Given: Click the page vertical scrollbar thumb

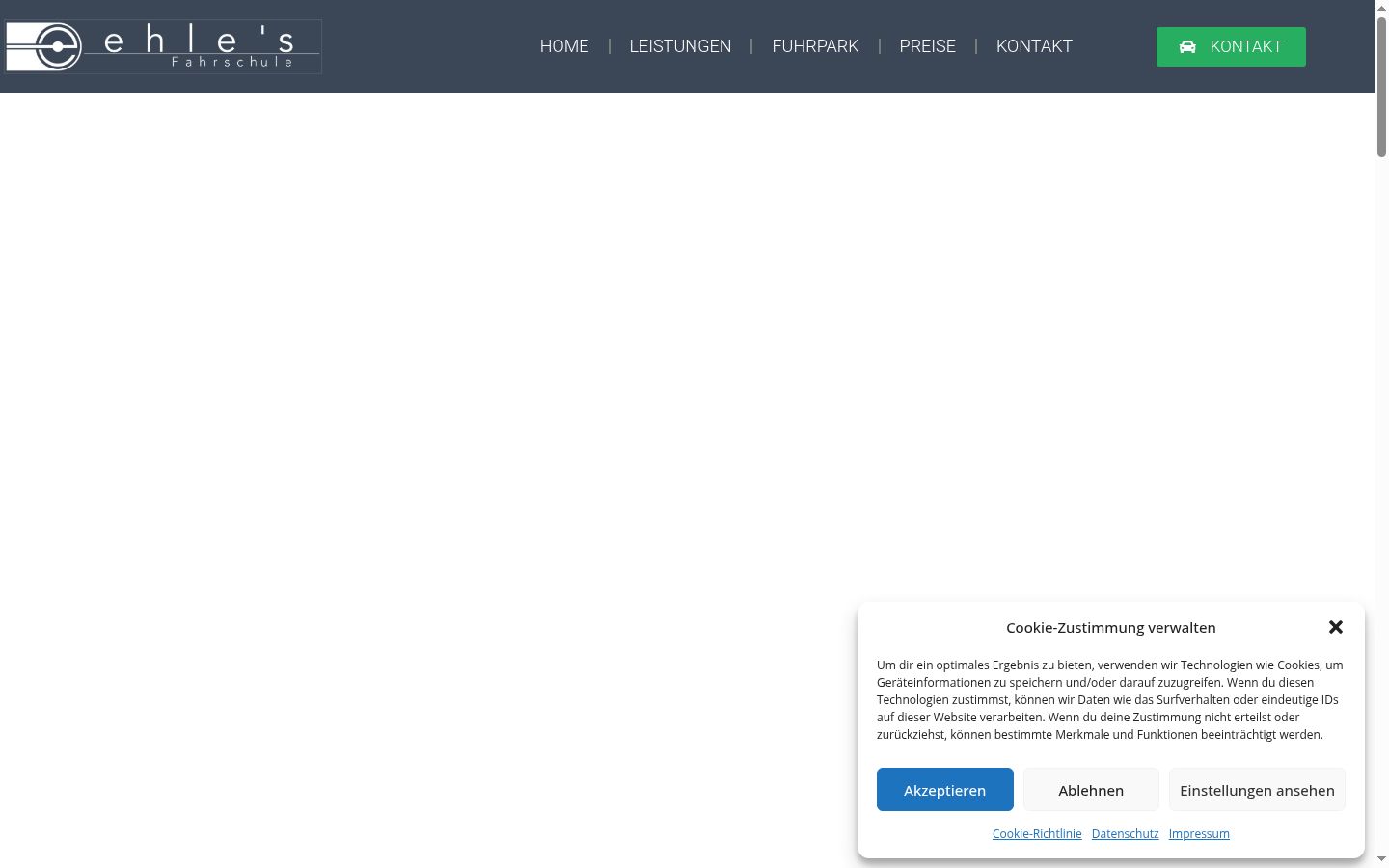Looking at the screenshot, I should [1381, 87].
